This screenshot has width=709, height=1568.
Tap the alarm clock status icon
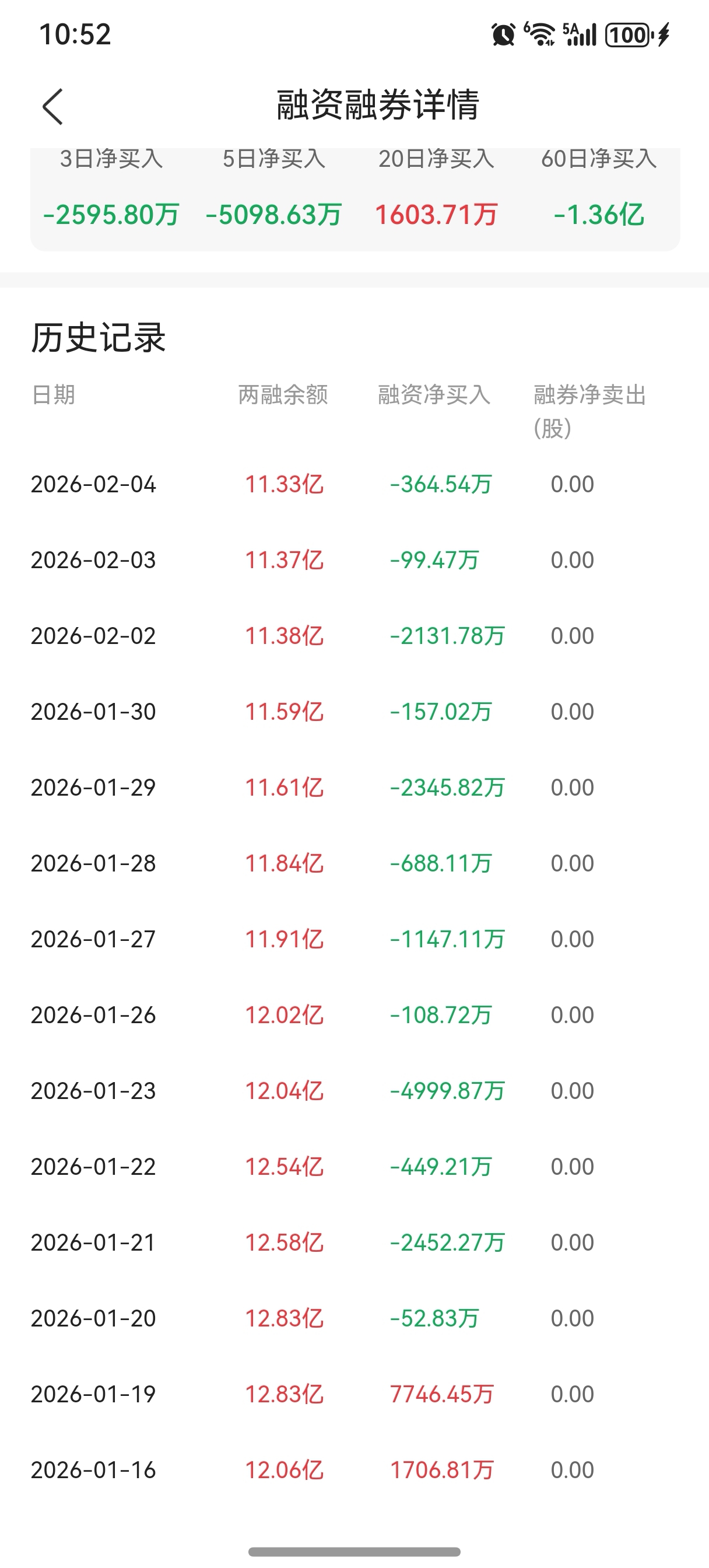(503, 34)
